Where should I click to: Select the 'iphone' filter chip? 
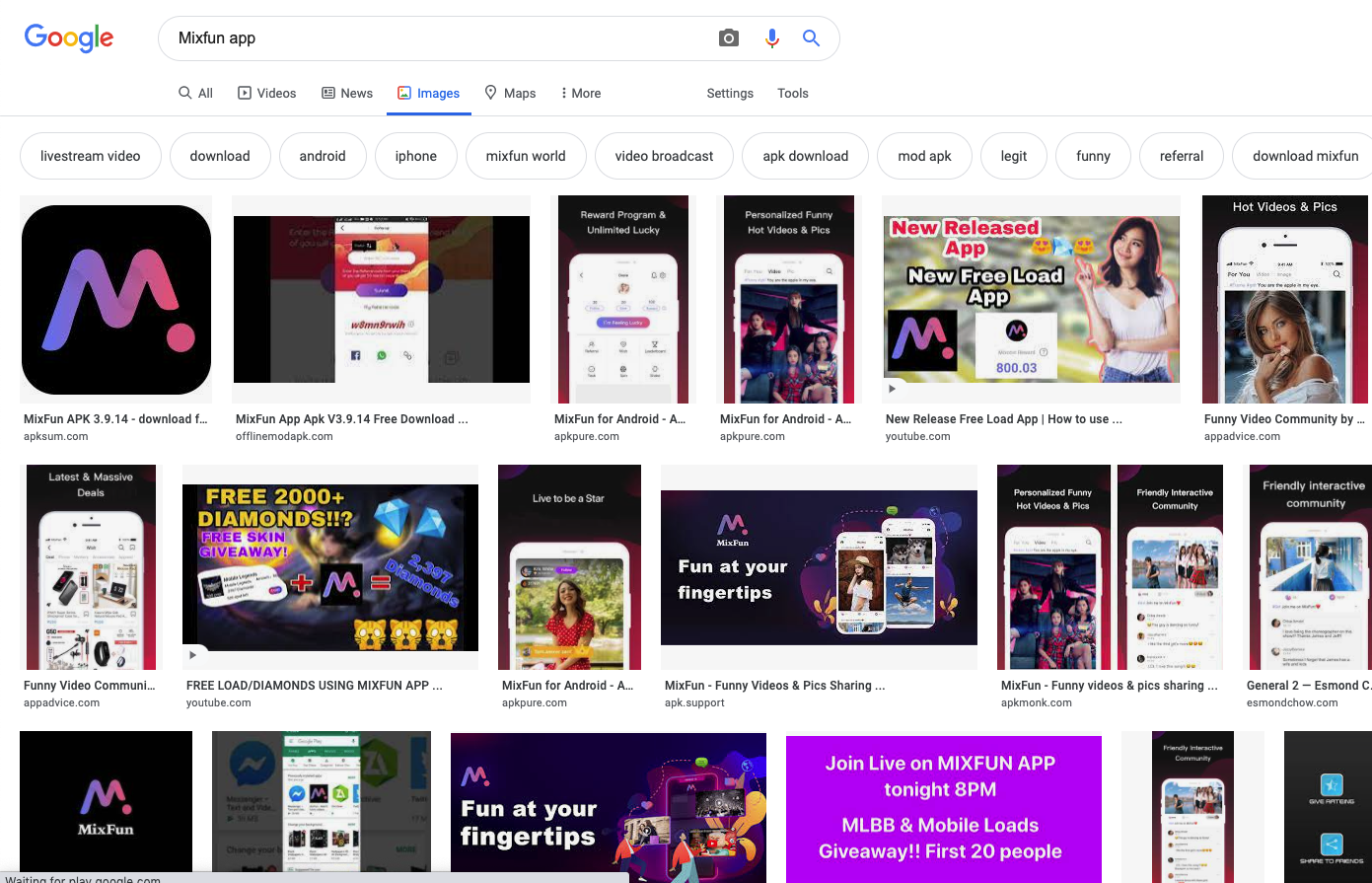(415, 156)
